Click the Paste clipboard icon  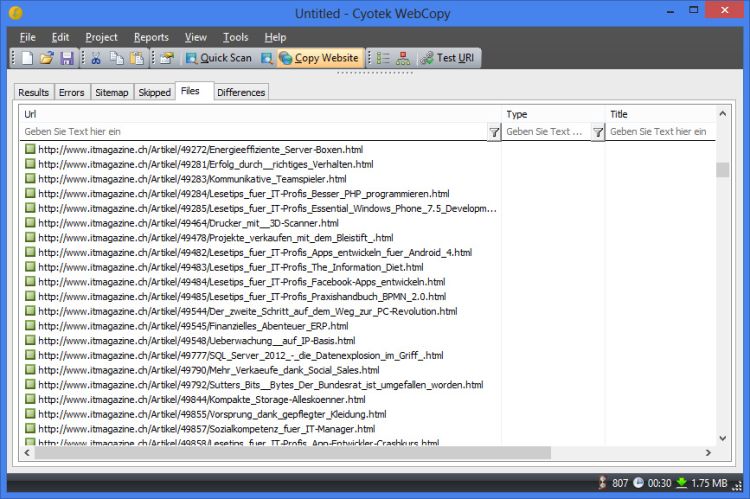[136, 58]
